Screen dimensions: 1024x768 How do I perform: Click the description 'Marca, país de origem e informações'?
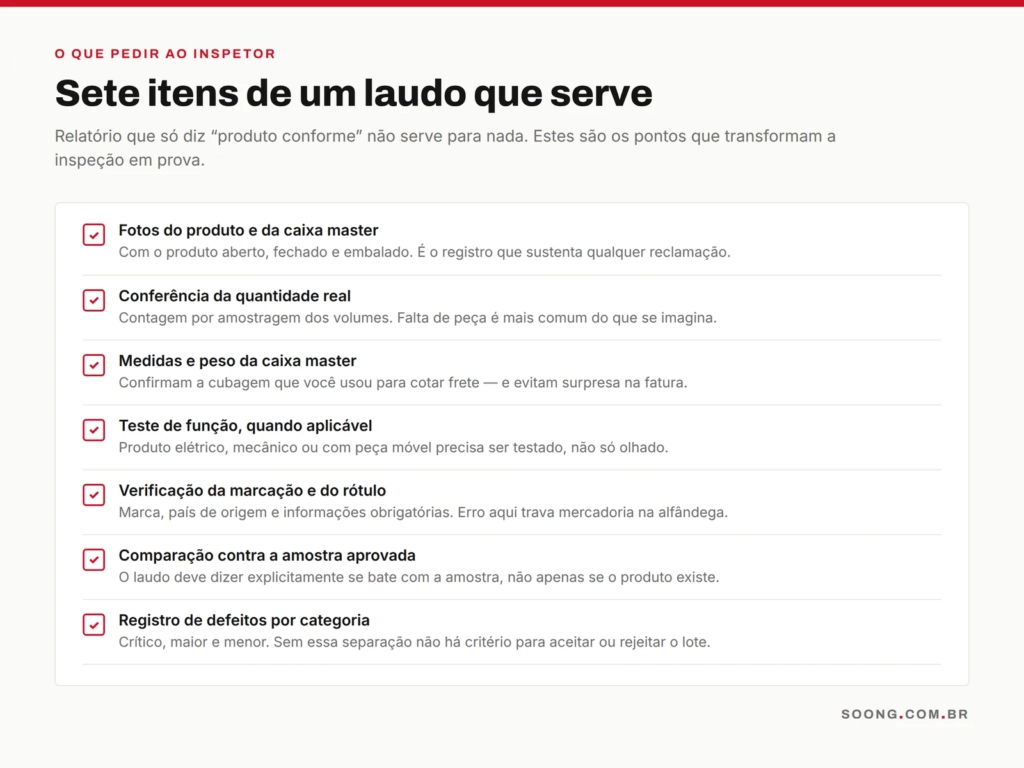coord(423,512)
